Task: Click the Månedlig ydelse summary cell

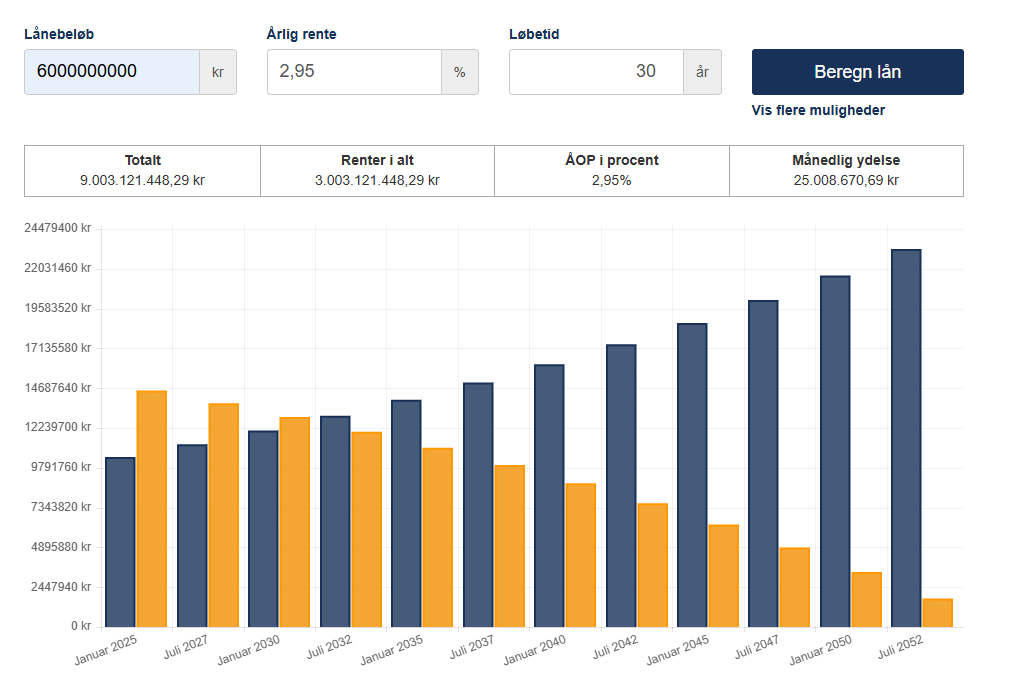Action: (x=846, y=171)
